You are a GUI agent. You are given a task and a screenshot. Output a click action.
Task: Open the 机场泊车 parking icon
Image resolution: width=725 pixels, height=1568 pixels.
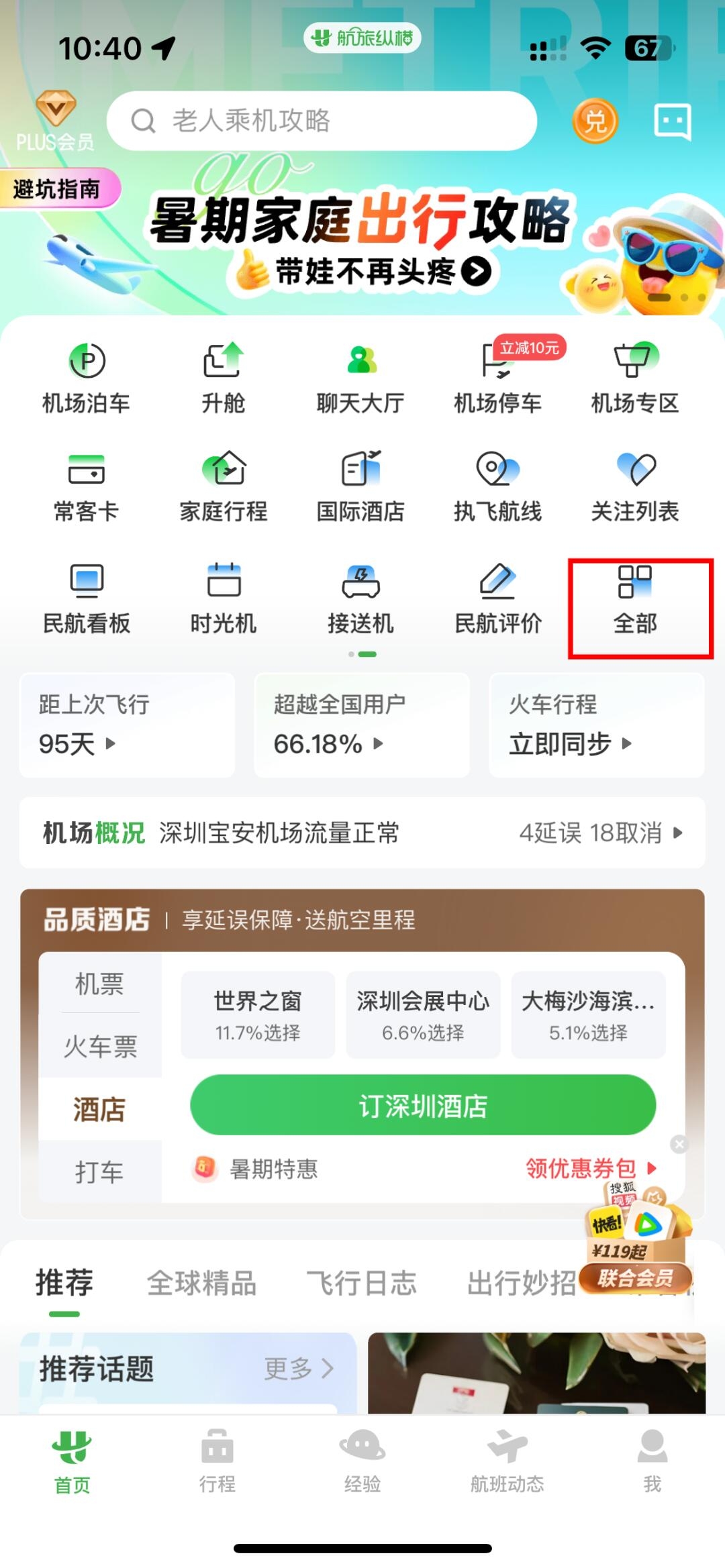87,378
